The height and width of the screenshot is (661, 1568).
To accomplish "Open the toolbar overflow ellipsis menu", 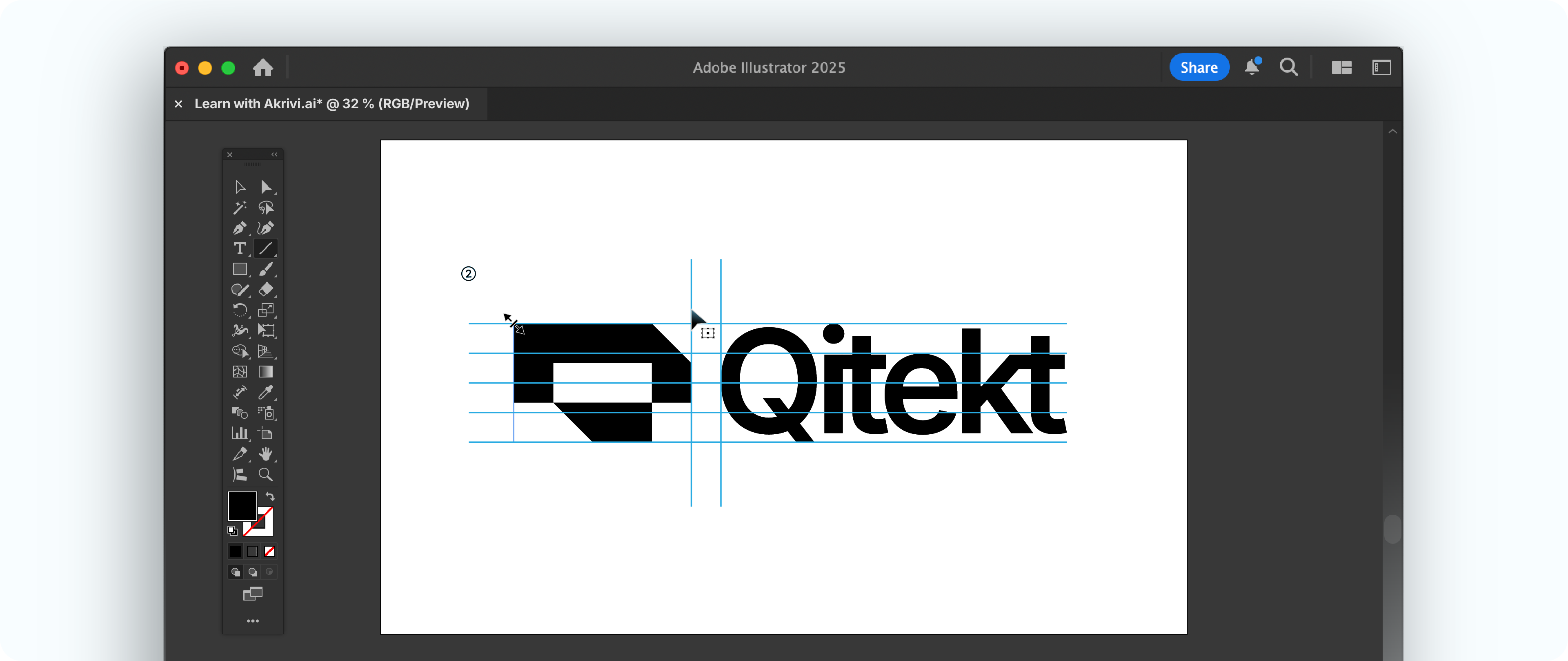I will click(x=253, y=620).
